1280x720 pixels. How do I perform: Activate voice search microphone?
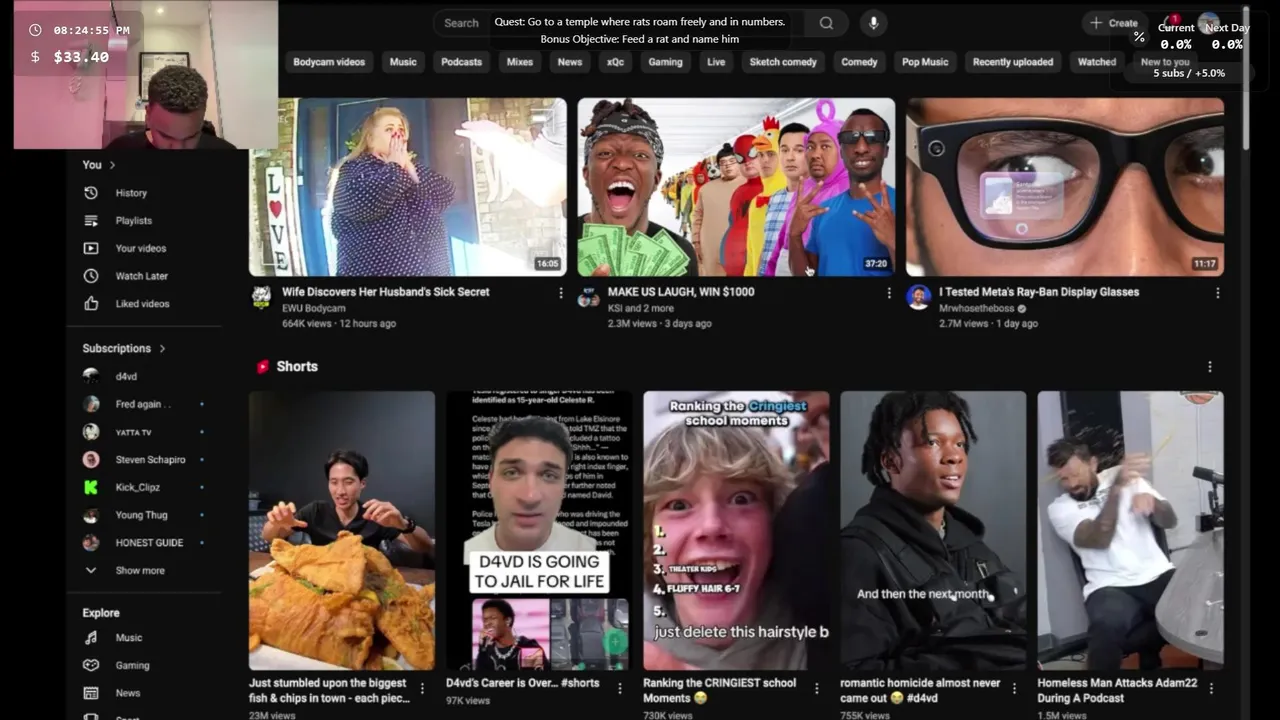(x=873, y=23)
